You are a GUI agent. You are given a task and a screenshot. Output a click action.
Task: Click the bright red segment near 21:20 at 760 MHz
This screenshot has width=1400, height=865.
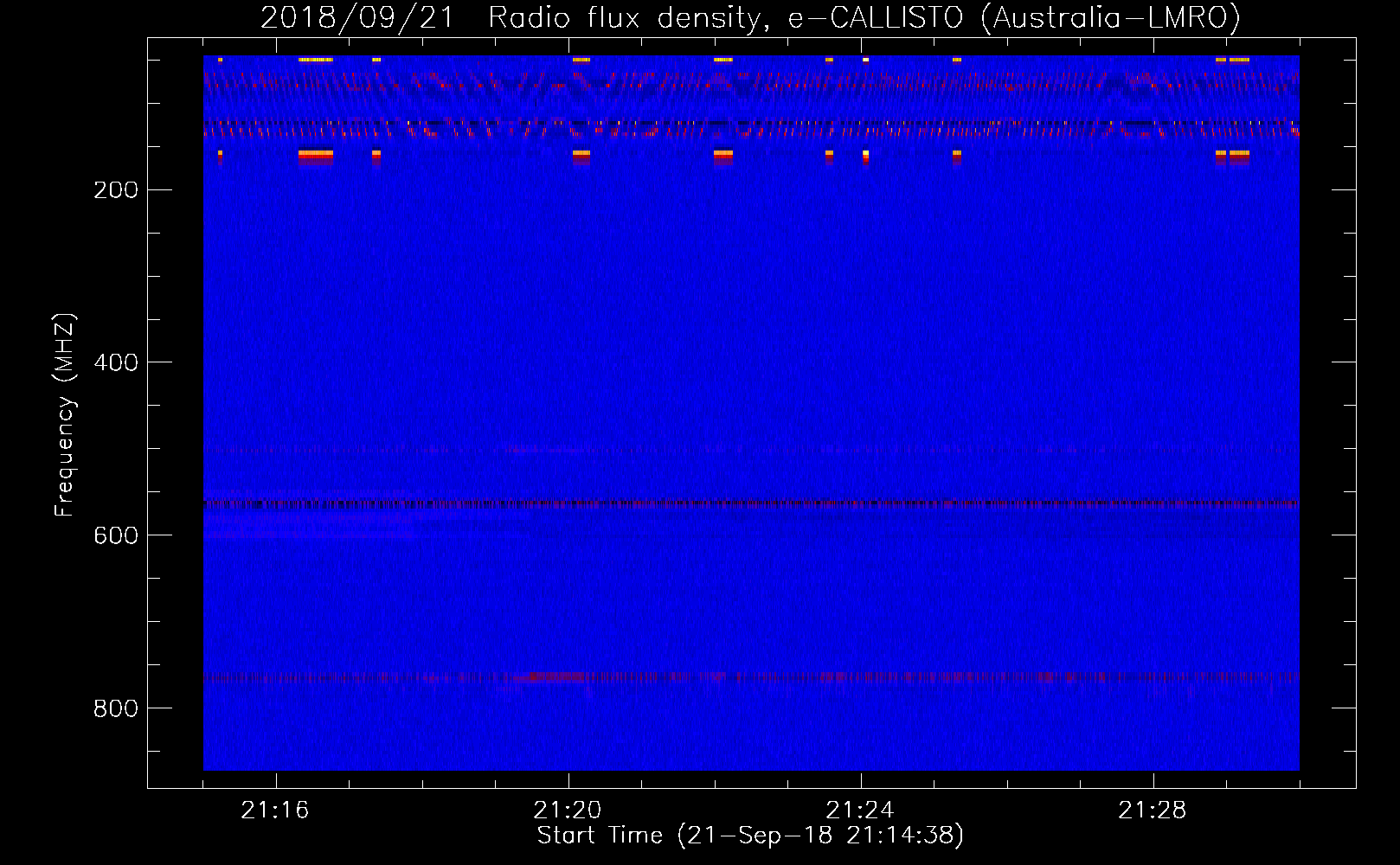click(554, 676)
